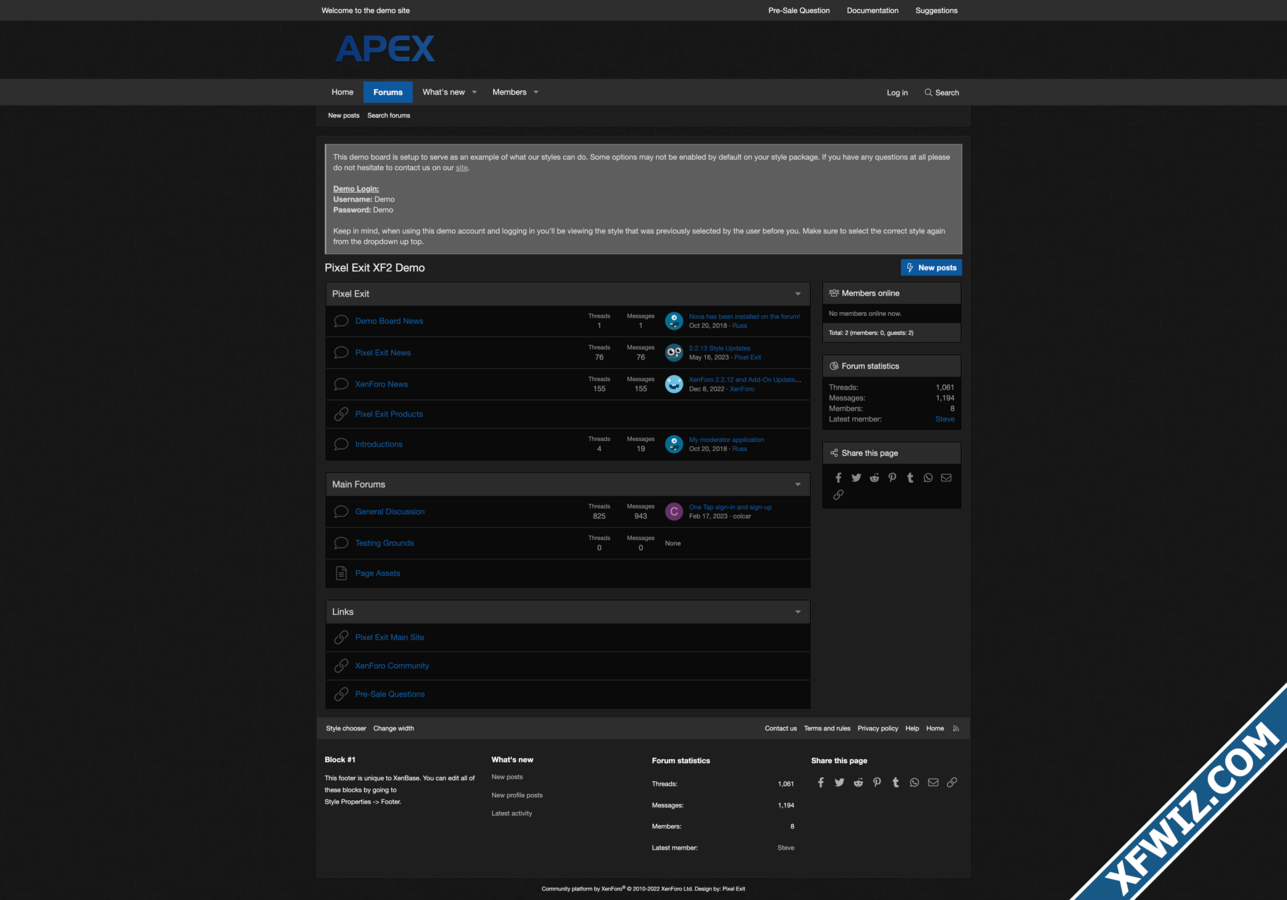Open the Pixel Exit News forum
This screenshot has height=900, width=1287.
tap(383, 353)
